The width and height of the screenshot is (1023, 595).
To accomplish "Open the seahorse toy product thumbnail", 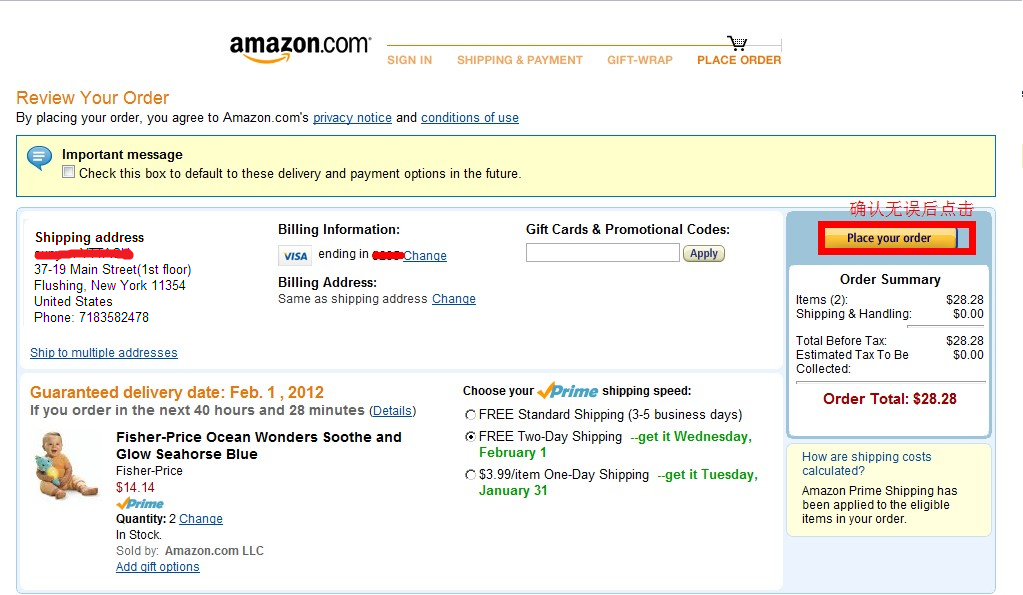I will coord(65,465).
